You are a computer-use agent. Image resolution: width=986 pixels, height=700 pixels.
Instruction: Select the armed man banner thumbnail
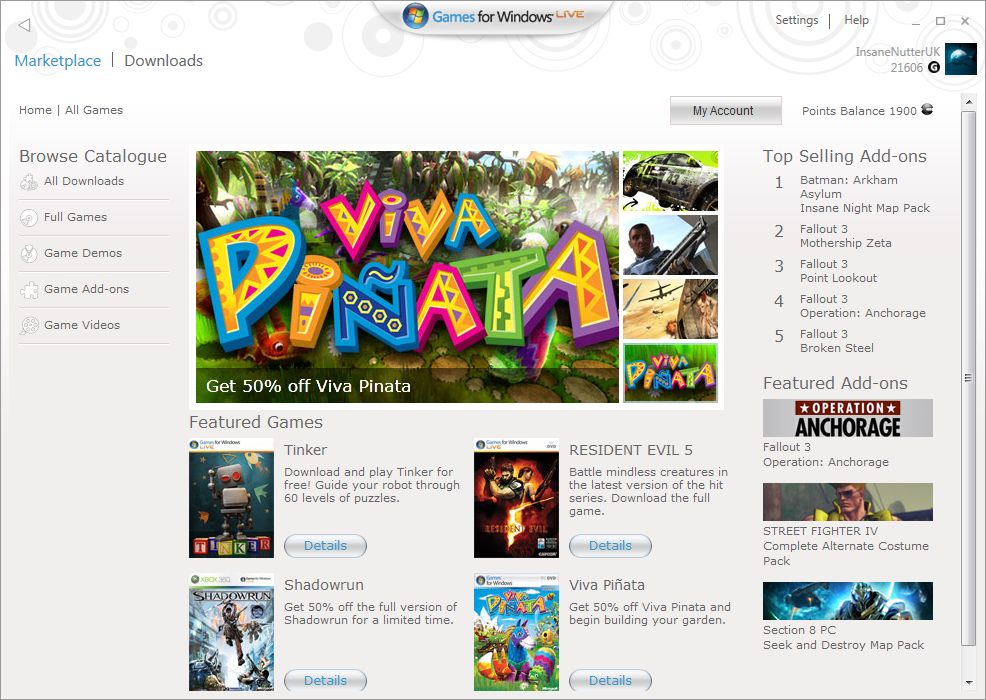(x=670, y=245)
